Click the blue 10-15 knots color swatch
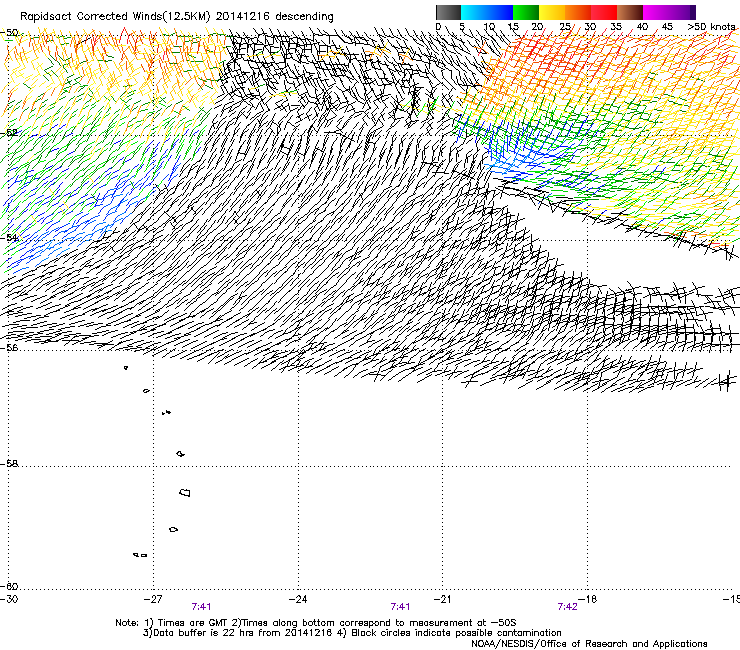740x650 pixels. click(500, 12)
